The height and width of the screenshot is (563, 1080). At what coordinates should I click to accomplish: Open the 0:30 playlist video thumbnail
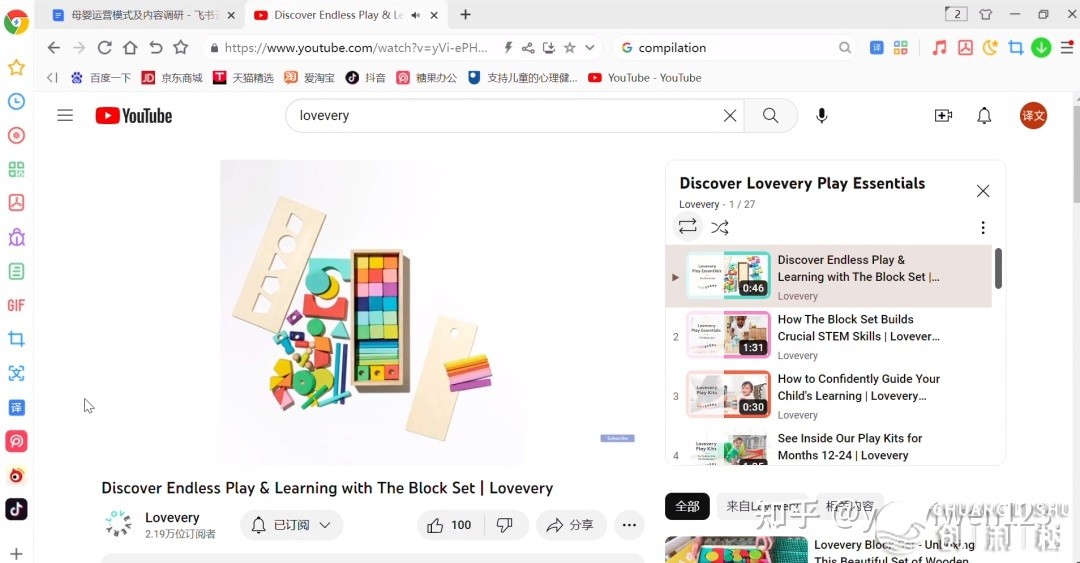coord(728,394)
